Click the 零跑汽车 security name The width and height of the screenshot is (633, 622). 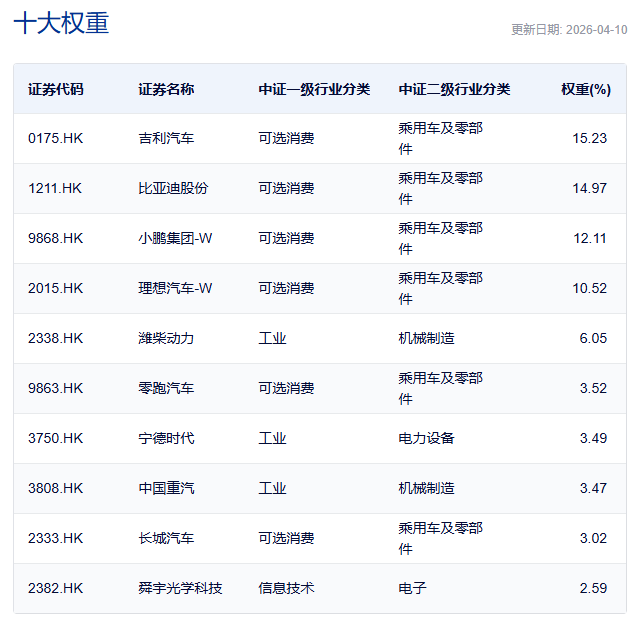pos(166,388)
